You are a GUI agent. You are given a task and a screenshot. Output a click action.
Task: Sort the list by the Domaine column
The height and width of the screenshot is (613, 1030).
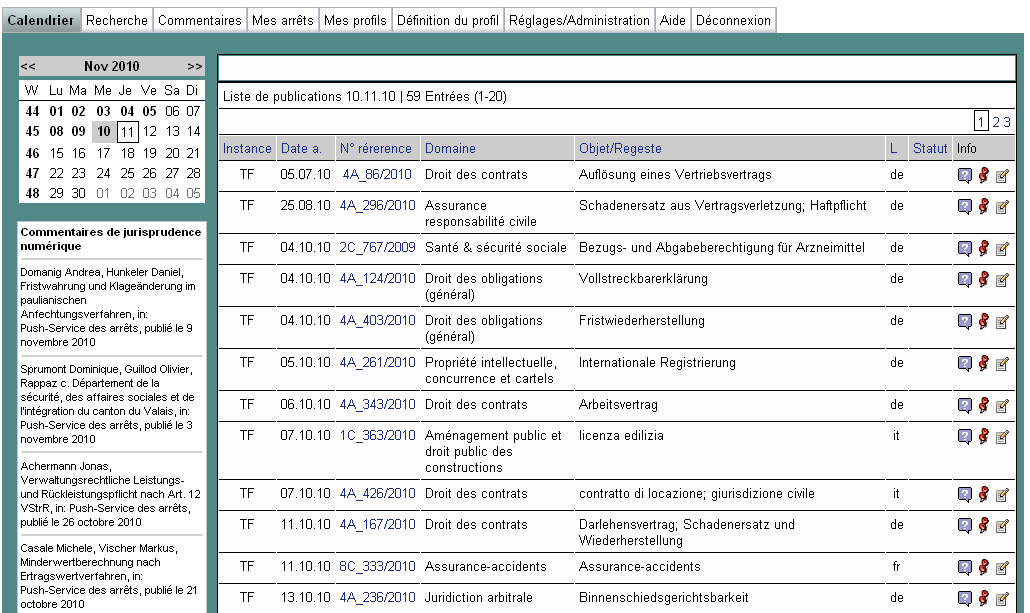(450, 148)
